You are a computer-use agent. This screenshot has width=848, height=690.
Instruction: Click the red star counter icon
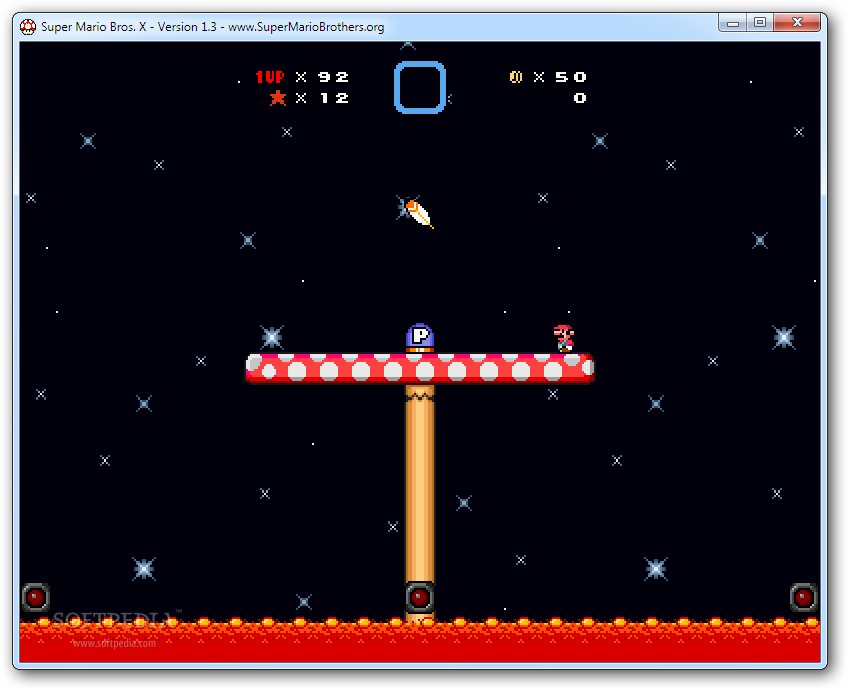click(277, 98)
